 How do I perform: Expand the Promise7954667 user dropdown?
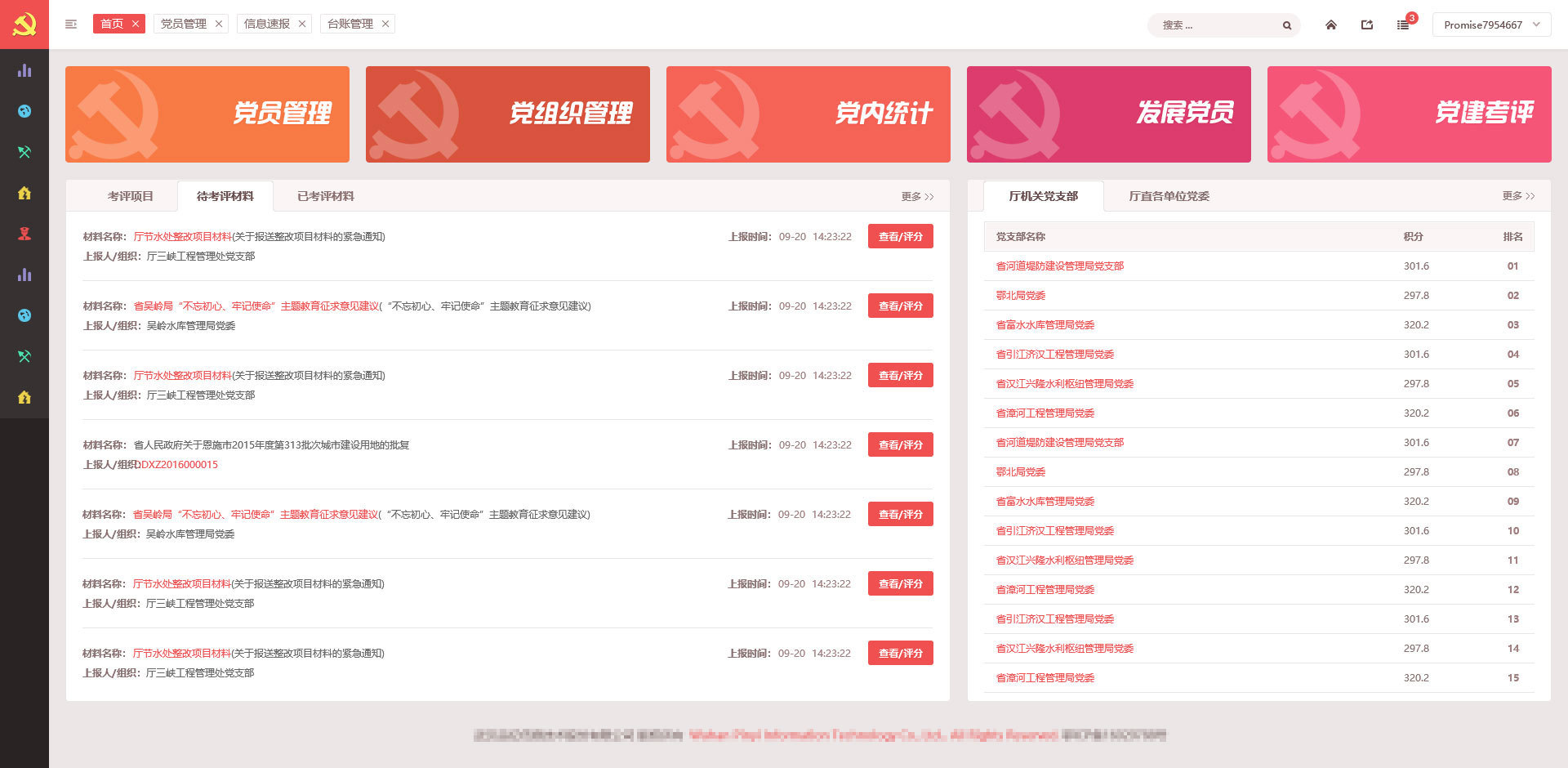1491,25
